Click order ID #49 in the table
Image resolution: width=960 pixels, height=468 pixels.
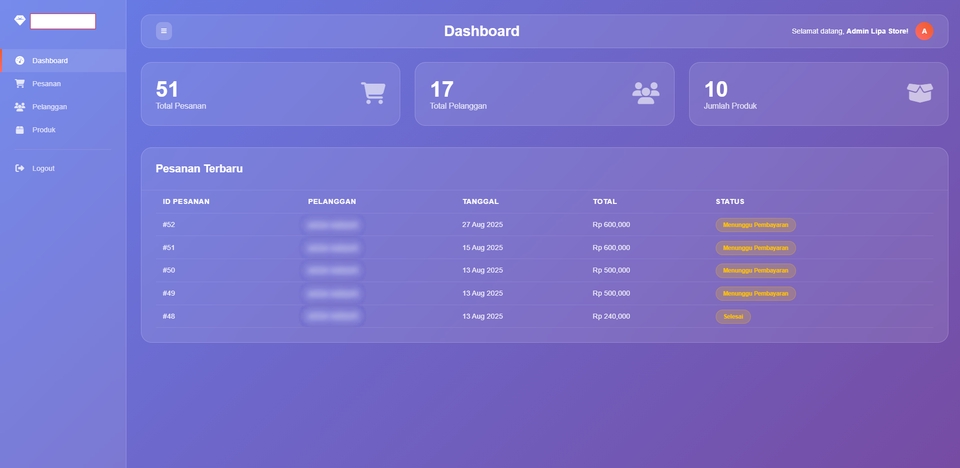point(169,293)
